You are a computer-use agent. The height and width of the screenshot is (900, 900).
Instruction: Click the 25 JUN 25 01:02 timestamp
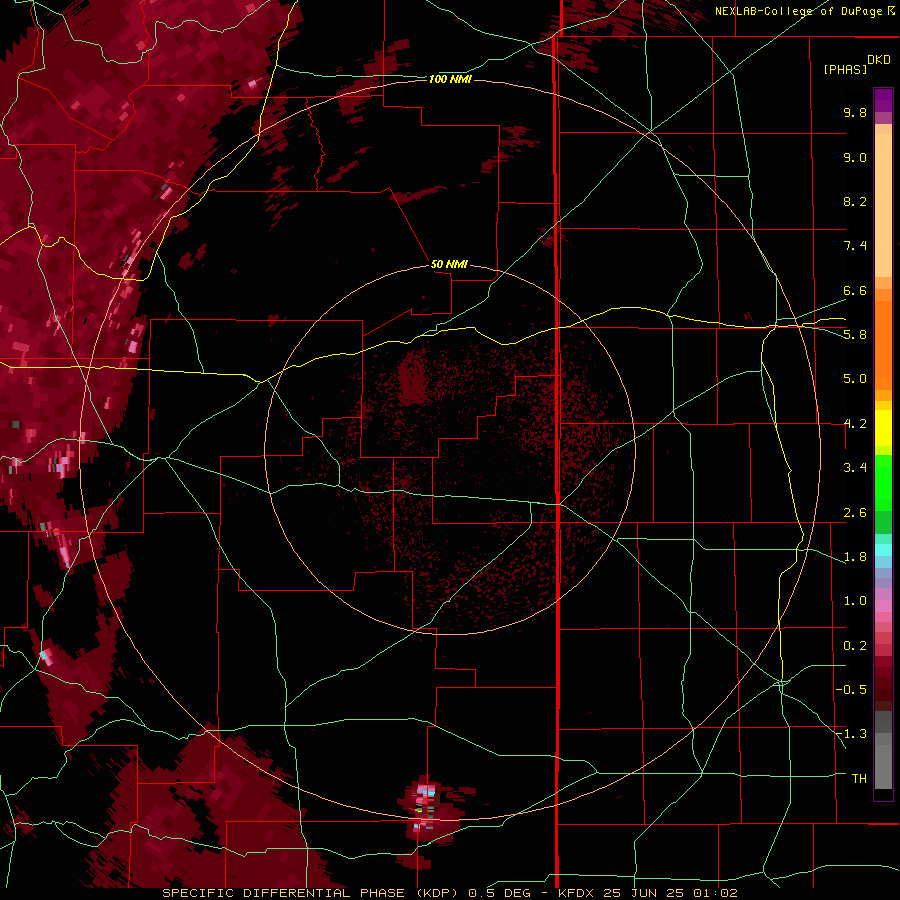670,893
